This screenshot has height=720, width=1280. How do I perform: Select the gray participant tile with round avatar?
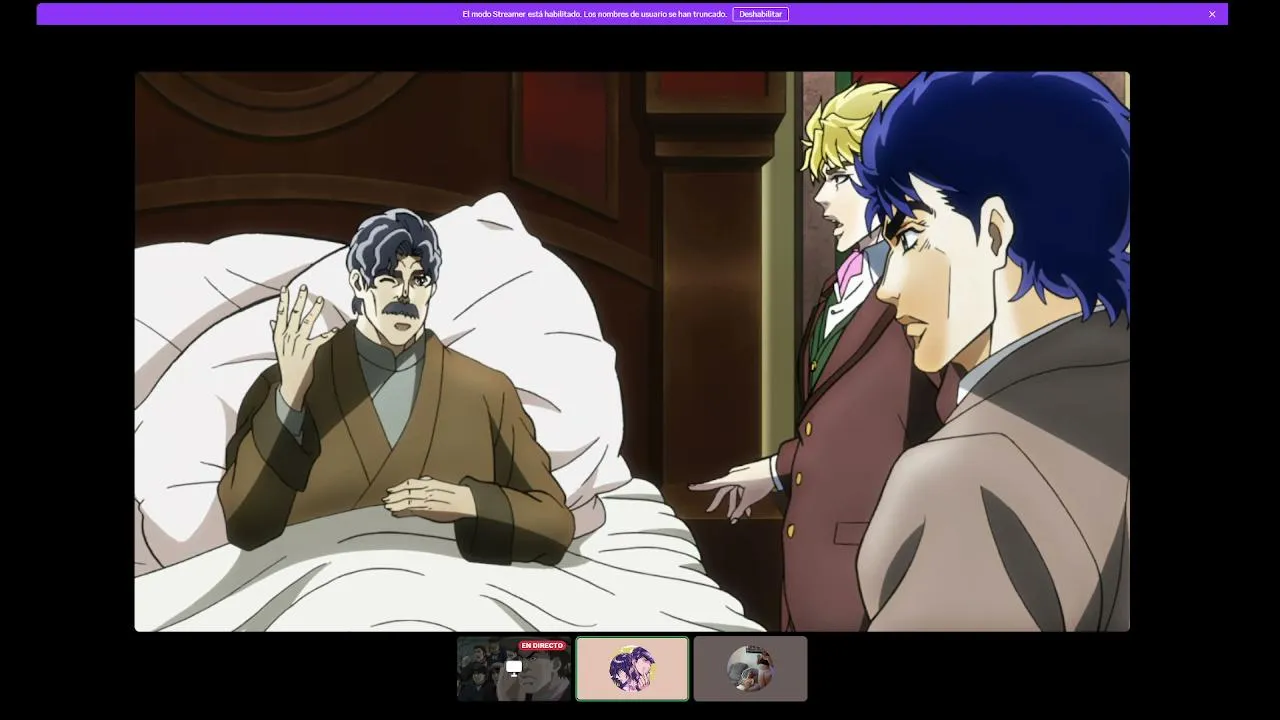pyautogui.click(x=750, y=669)
